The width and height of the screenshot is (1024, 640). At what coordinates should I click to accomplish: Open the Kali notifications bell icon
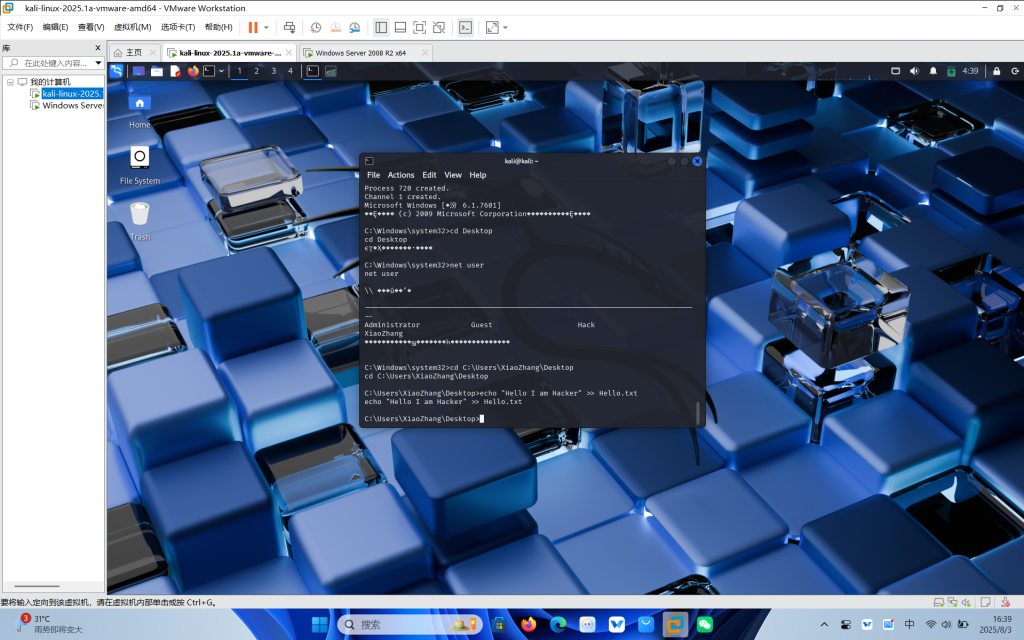pos(932,71)
